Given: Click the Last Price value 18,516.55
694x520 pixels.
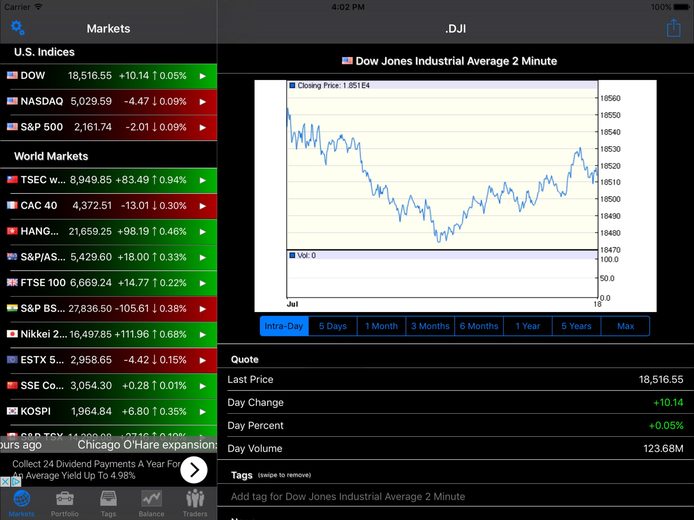Looking at the screenshot, I should tap(661, 379).
